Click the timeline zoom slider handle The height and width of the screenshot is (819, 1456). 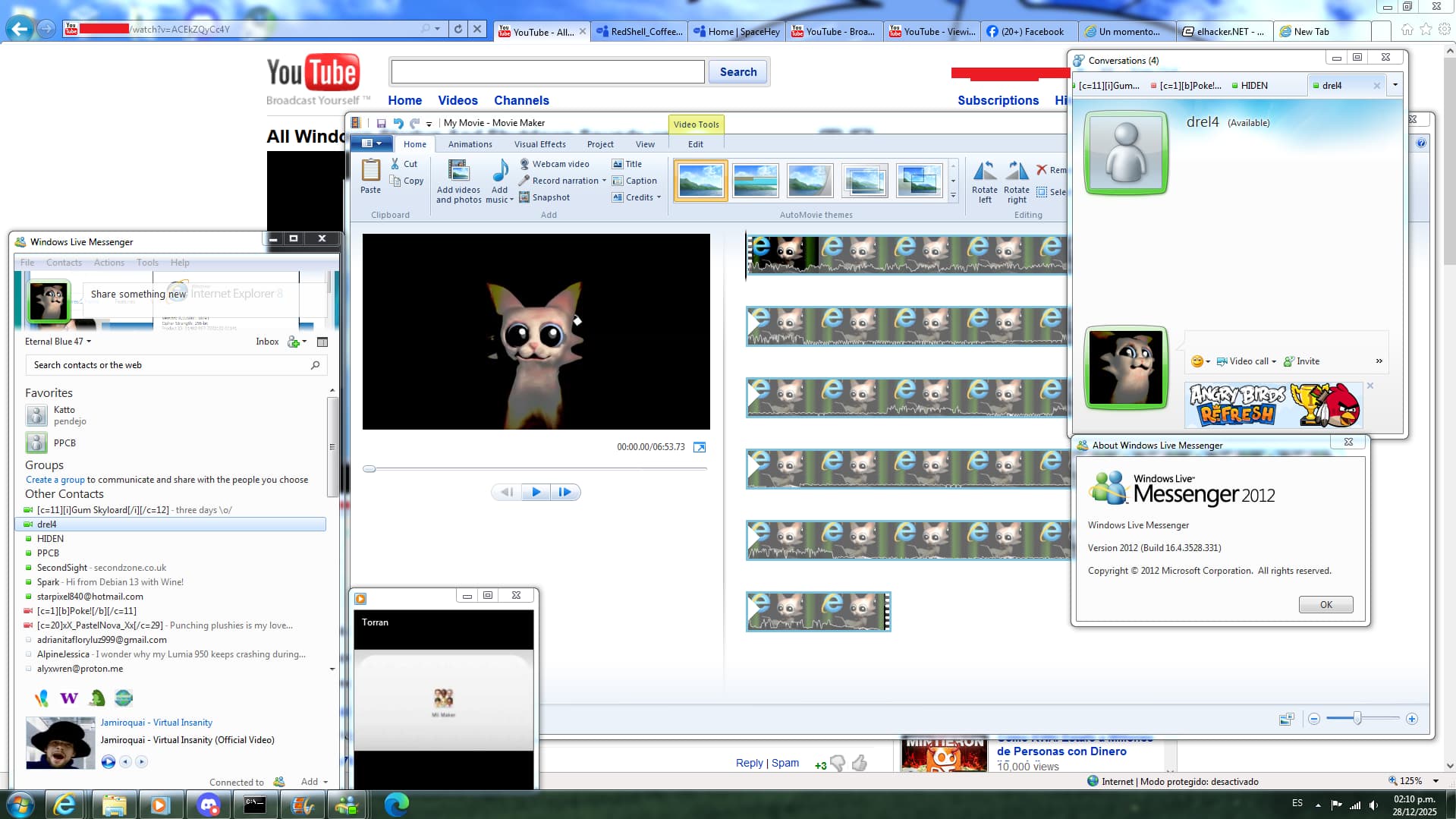1357,718
